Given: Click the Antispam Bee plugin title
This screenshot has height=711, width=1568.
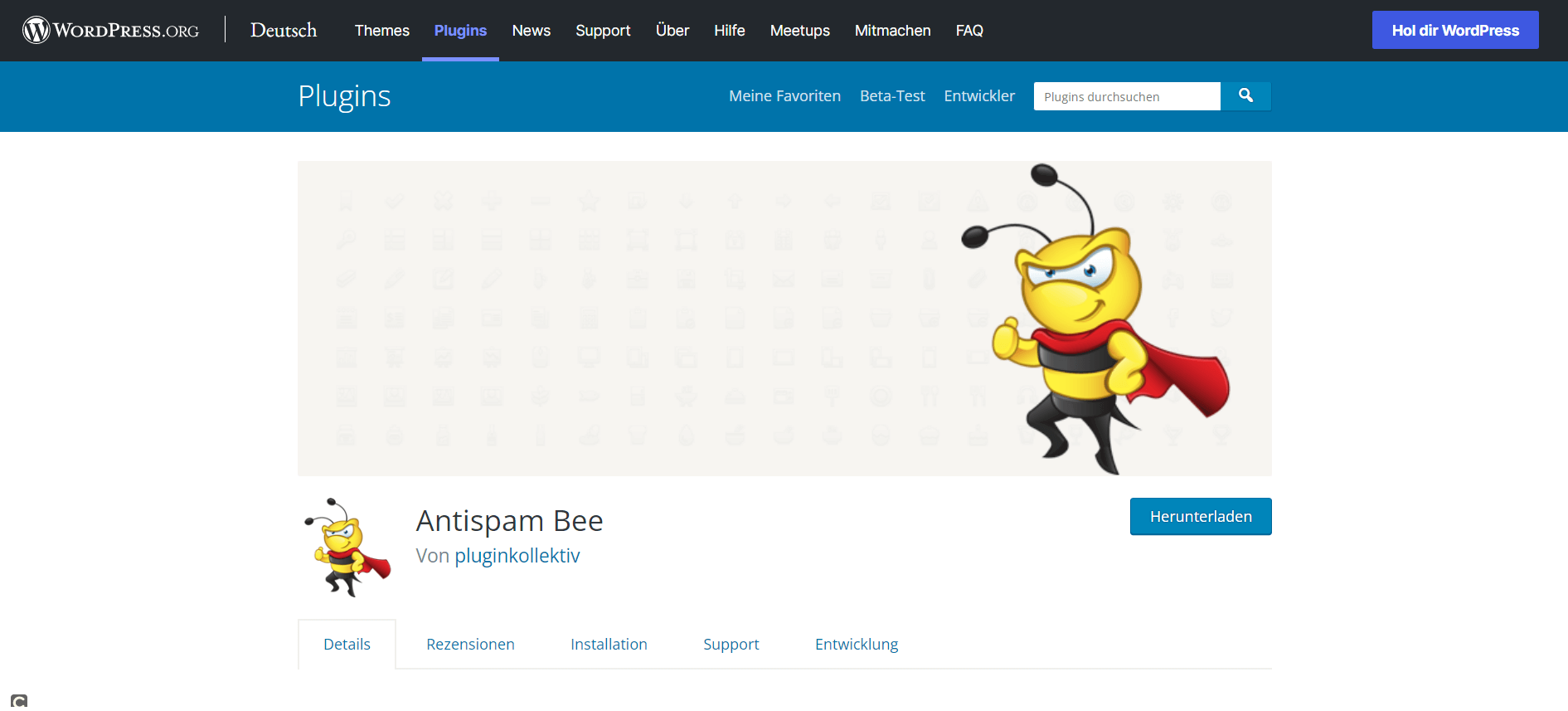Looking at the screenshot, I should pyautogui.click(x=509, y=521).
